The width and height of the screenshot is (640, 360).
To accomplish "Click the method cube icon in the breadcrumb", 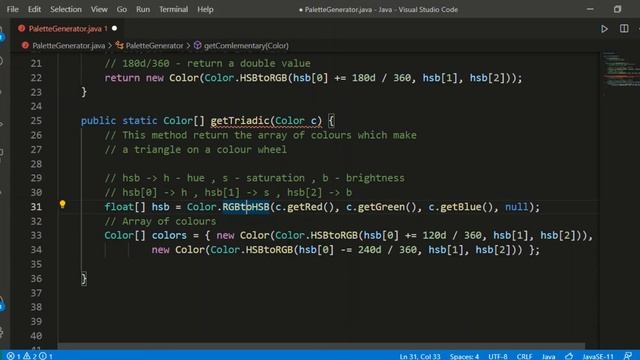I will pos(198,45).
